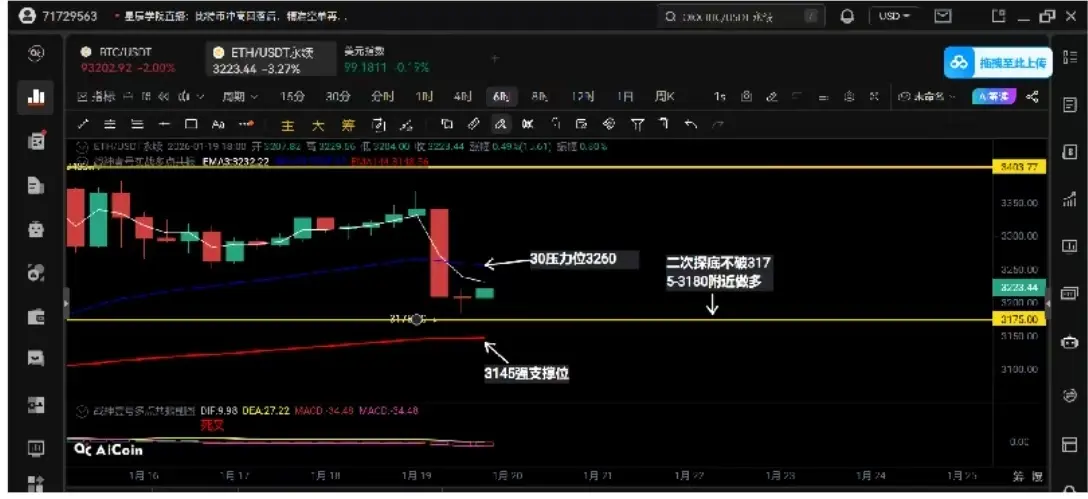1088x499 pixels.
Task: Open the bar chart icon in right sidebar
Action: (x=1069, y=200)
